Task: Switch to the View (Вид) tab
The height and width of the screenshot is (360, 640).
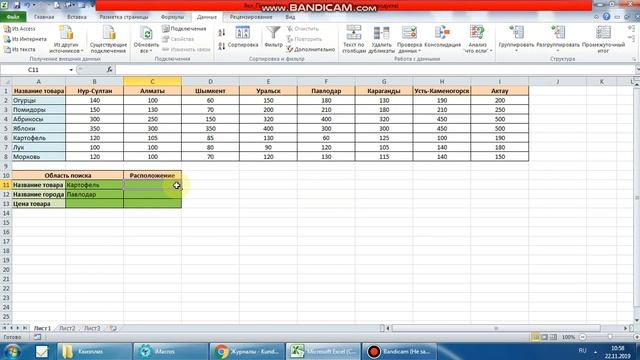Action: click(290, 17)
